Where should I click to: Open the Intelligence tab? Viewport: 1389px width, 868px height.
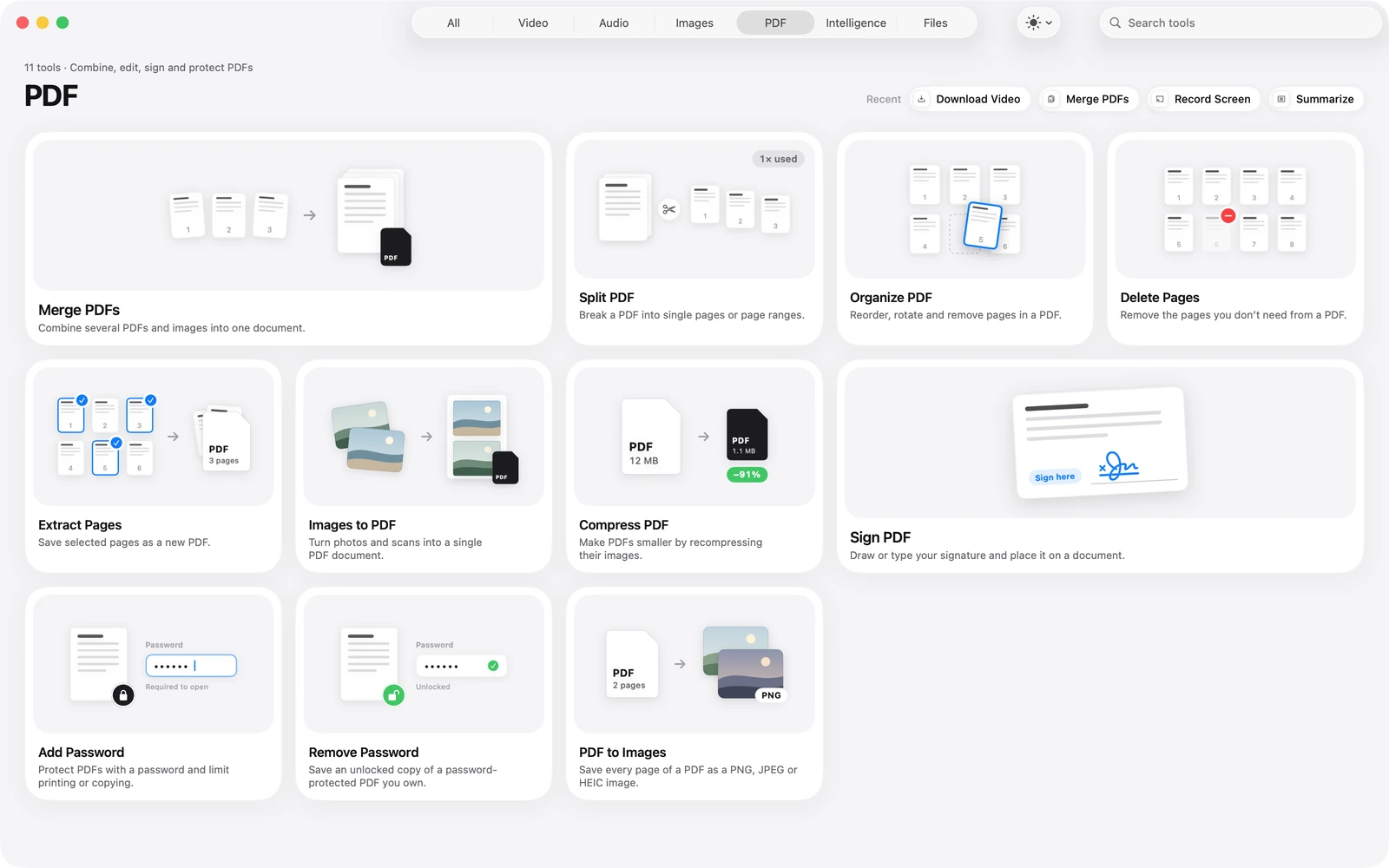coord(856,23)
